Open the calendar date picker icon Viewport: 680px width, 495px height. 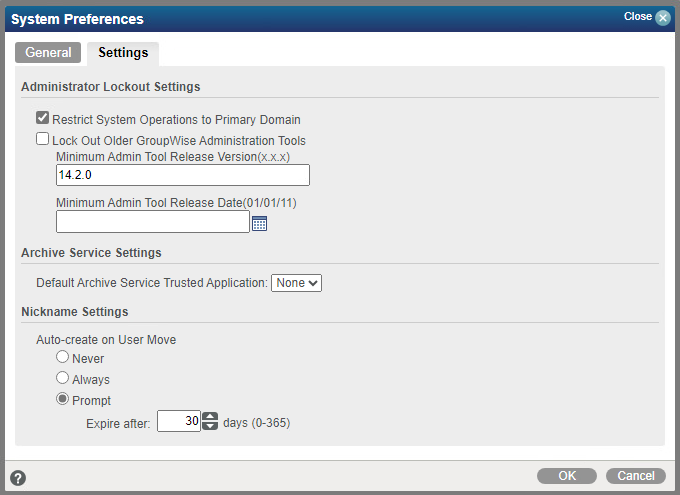click(x=259, y=224)
